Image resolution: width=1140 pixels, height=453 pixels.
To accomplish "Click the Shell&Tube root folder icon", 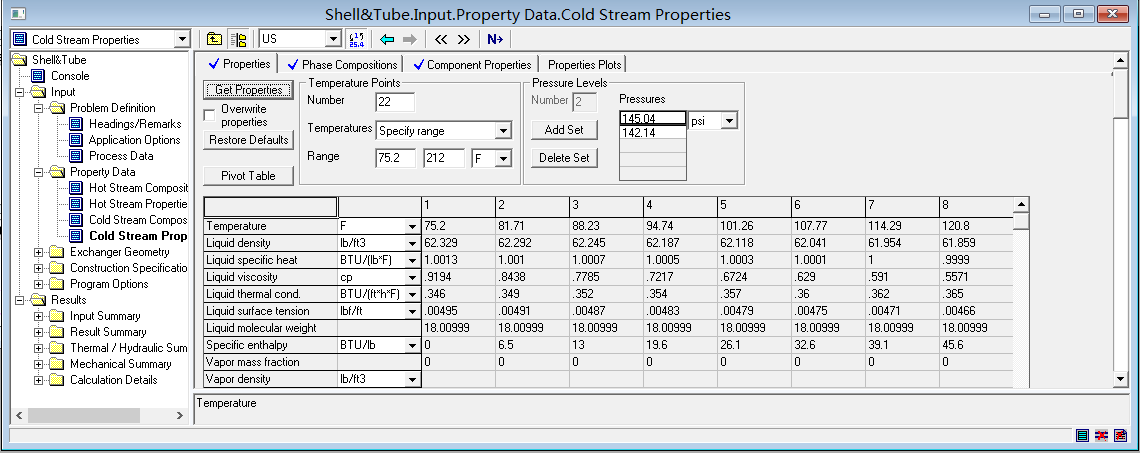I will [20, 60].
